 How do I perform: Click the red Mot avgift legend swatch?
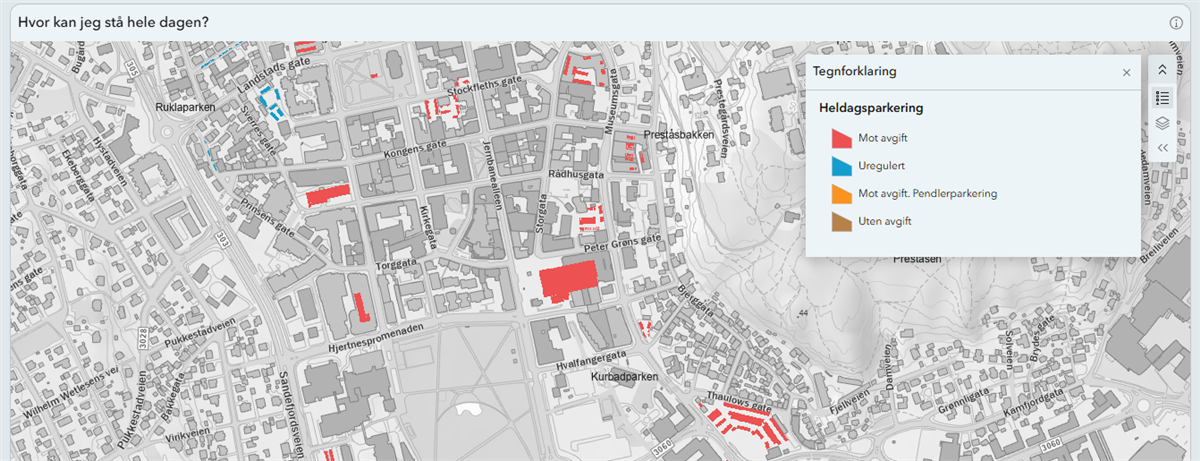[840, 138]
